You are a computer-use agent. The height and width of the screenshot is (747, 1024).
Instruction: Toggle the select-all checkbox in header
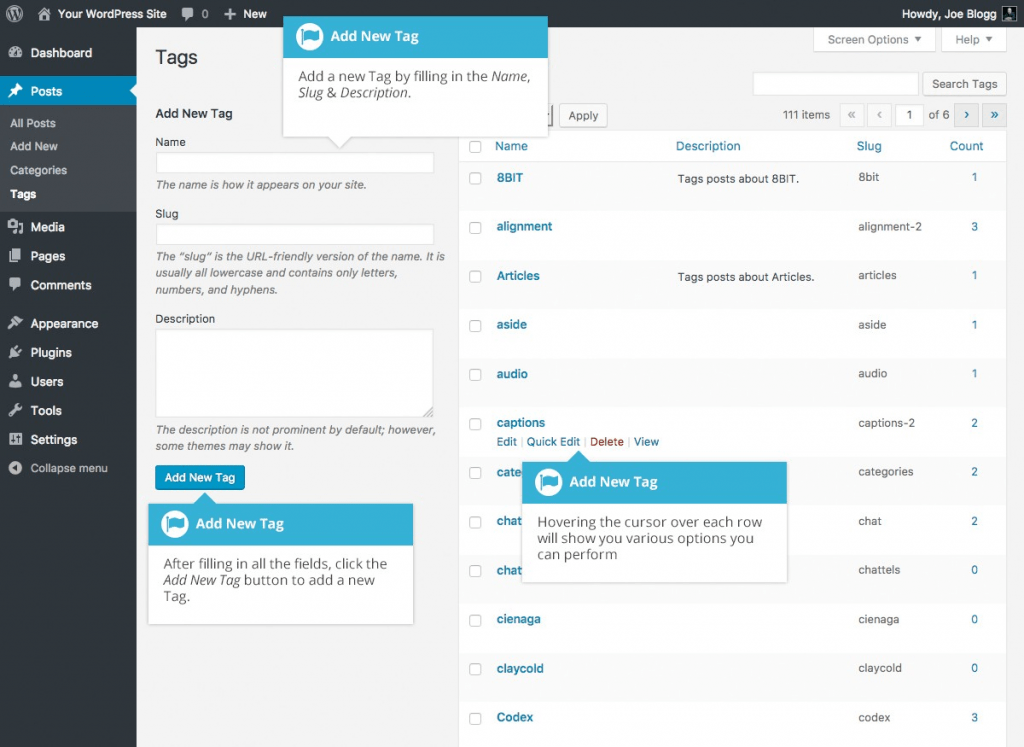pos(475,147)
